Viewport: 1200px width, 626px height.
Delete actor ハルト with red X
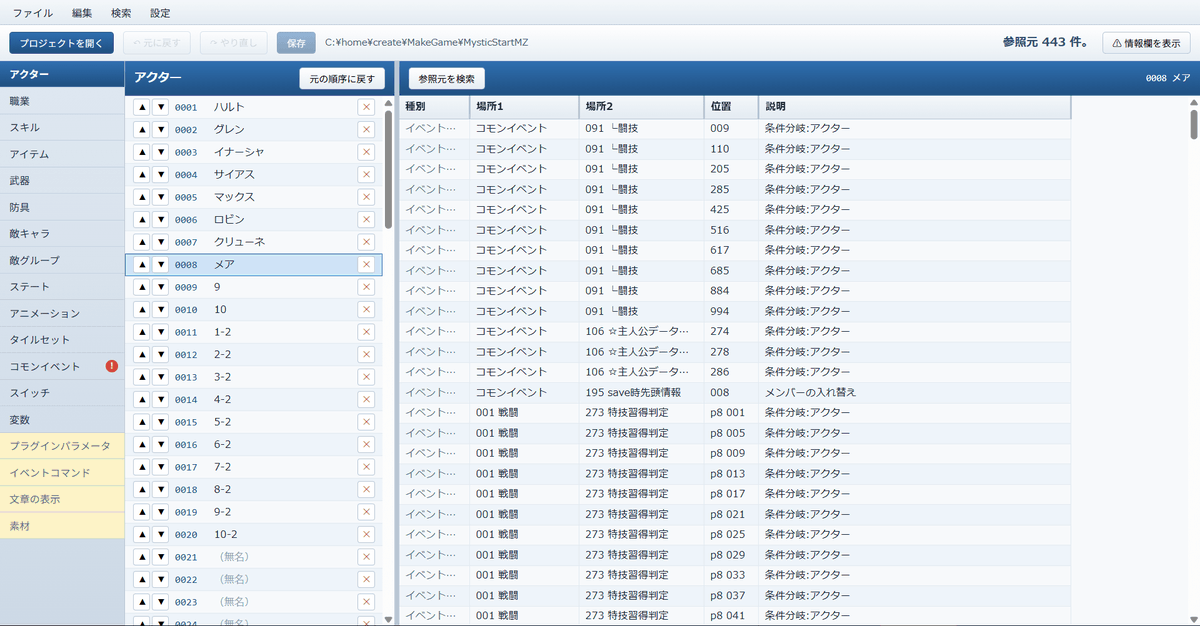366,107
